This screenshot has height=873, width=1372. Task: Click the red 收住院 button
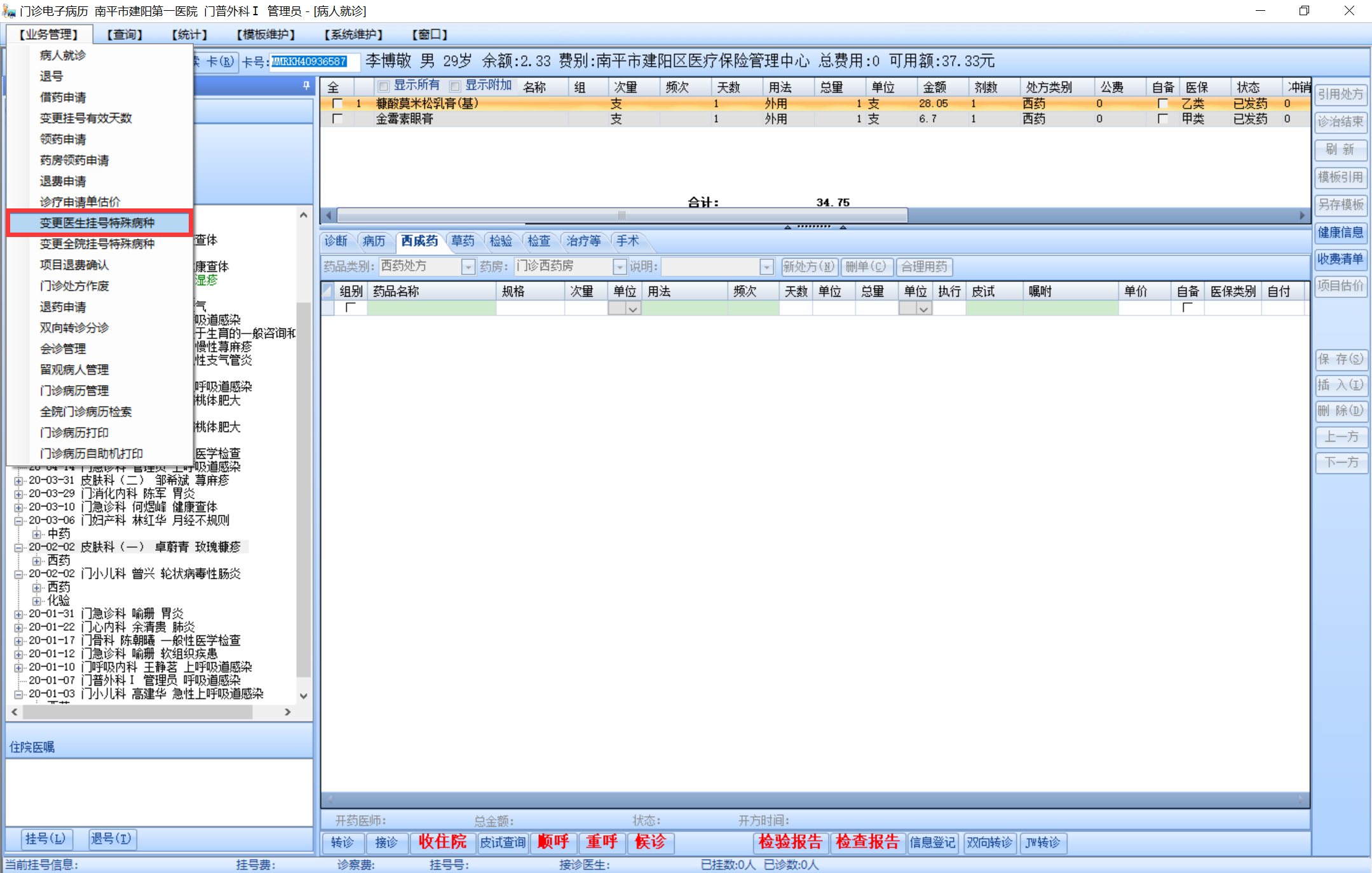coord(442,842)
